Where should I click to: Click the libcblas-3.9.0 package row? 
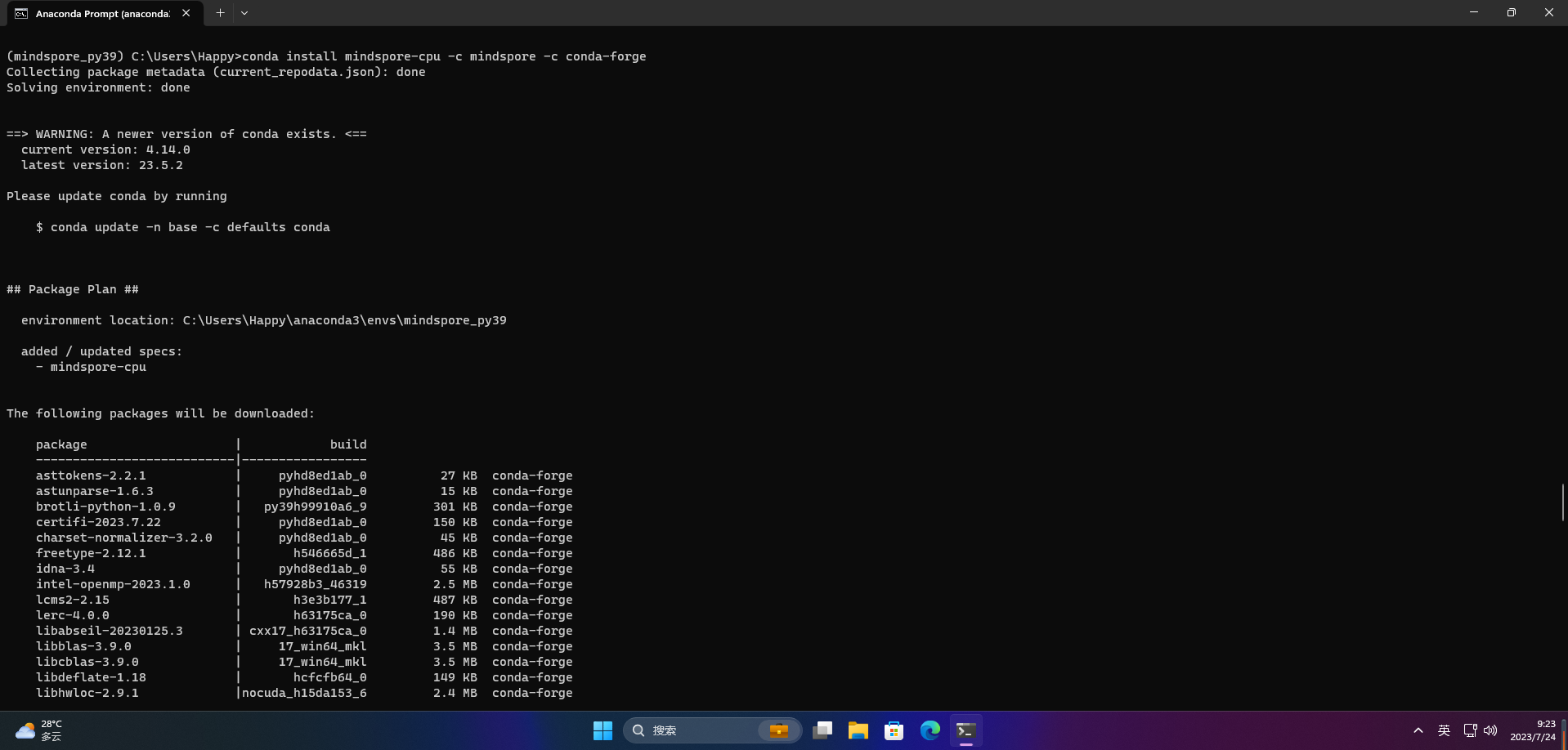304,662
